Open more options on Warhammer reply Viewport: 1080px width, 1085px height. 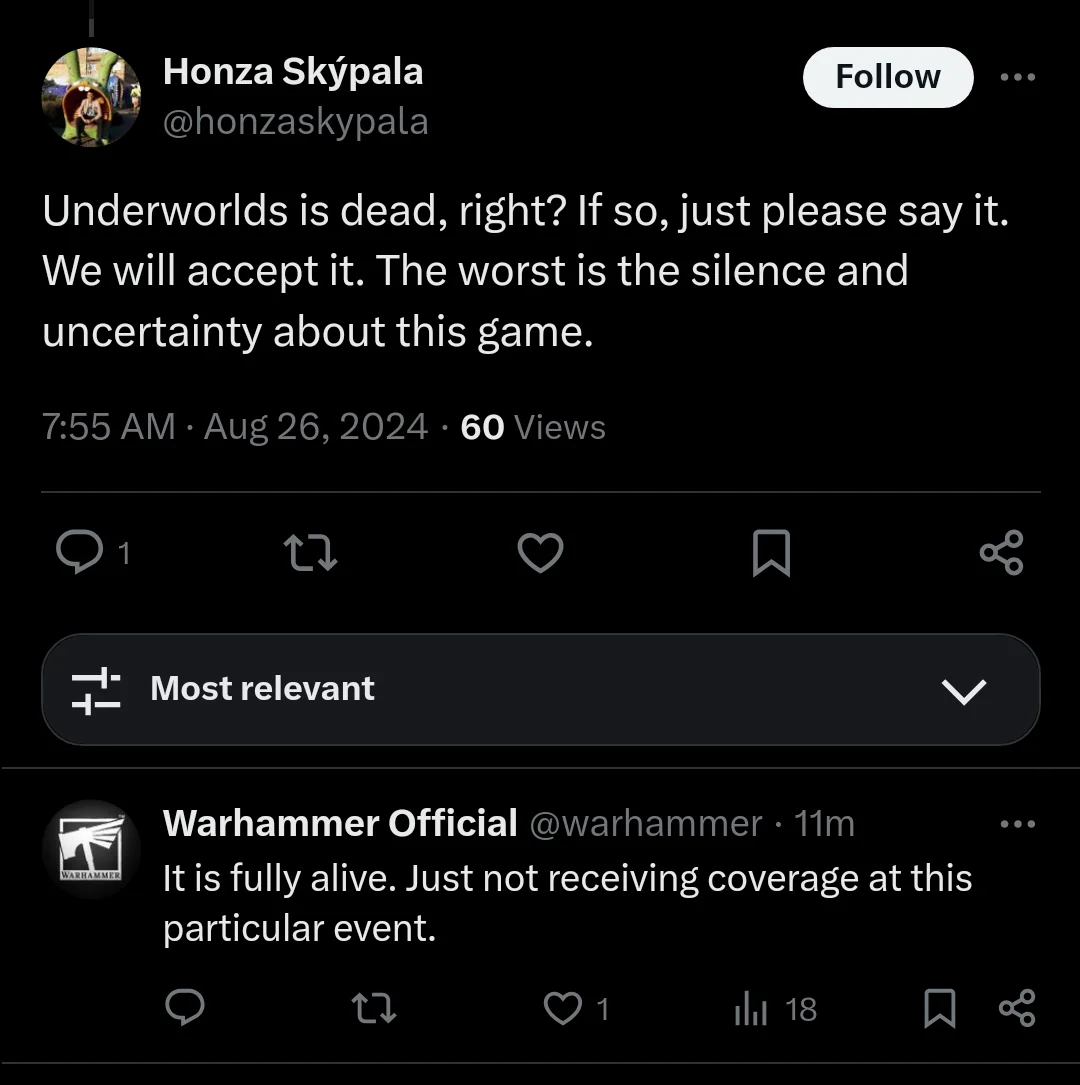[x=1018, y=824]
